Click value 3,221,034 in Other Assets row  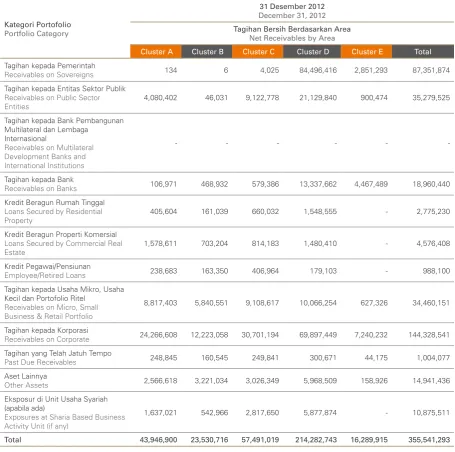(x=211, y=380)
